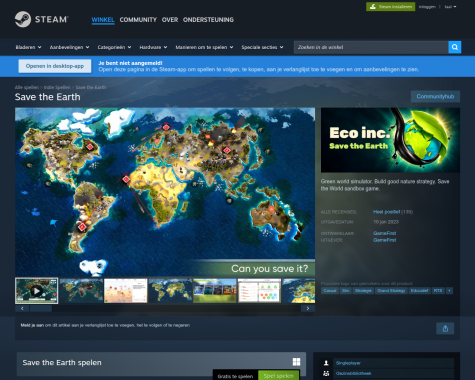Screen dimensions: 475x380
Task: Click the Steam logo icon
Action: [23, 19]
